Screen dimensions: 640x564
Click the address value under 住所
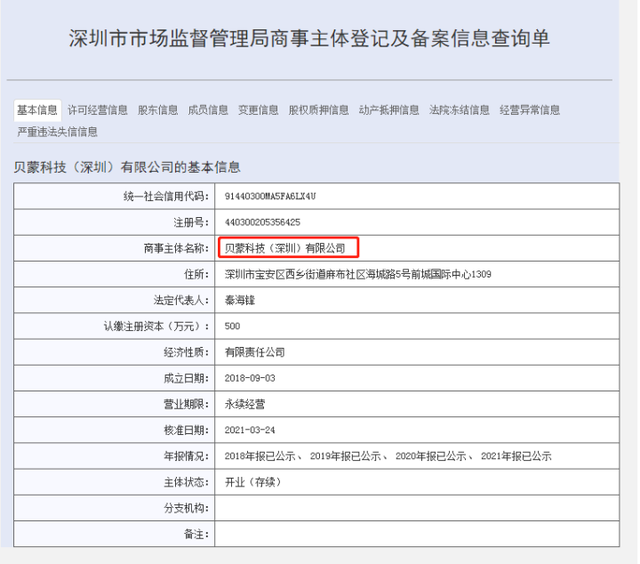358,273
